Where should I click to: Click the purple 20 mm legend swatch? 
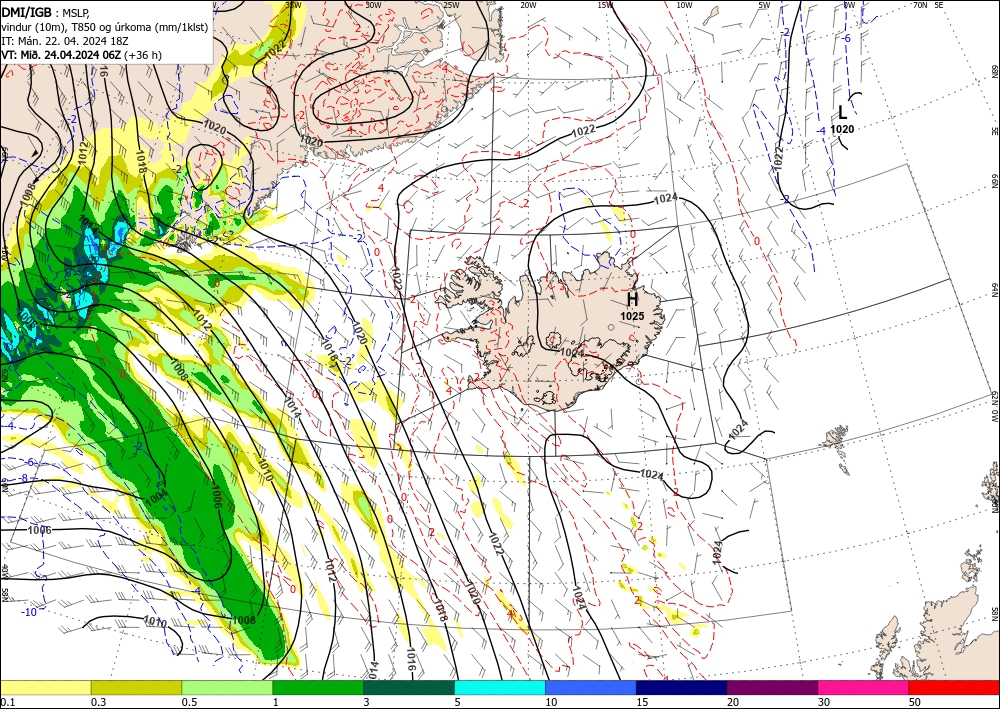(772, 688)
